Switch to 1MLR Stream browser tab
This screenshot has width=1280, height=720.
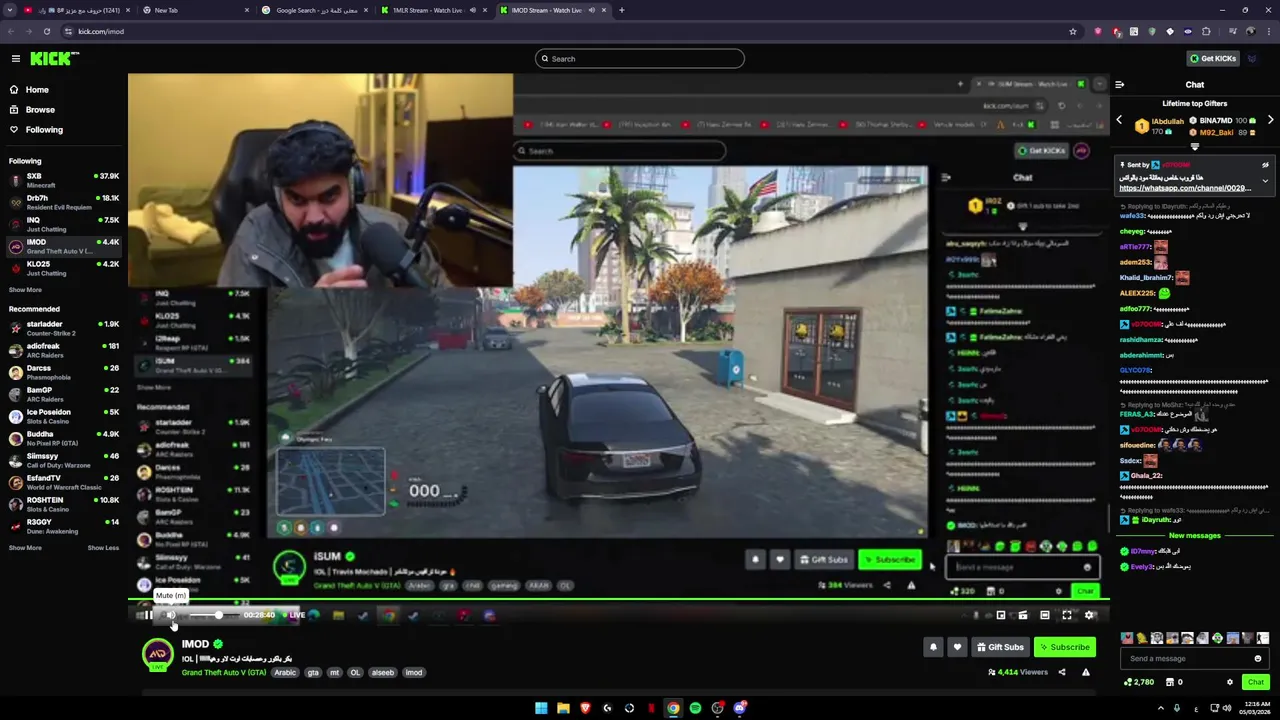coord(434,10)
